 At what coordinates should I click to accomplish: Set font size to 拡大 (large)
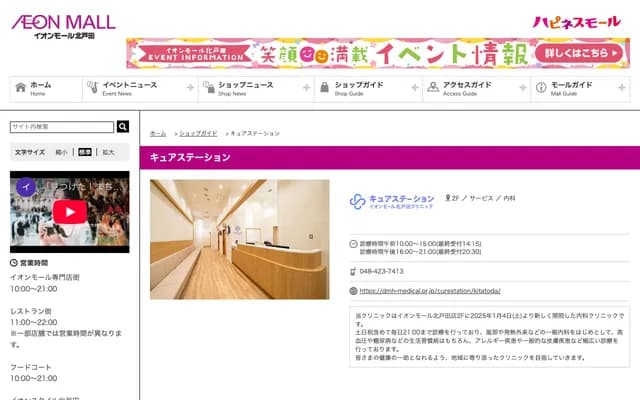pyautogui.click(x=108, y=152)
